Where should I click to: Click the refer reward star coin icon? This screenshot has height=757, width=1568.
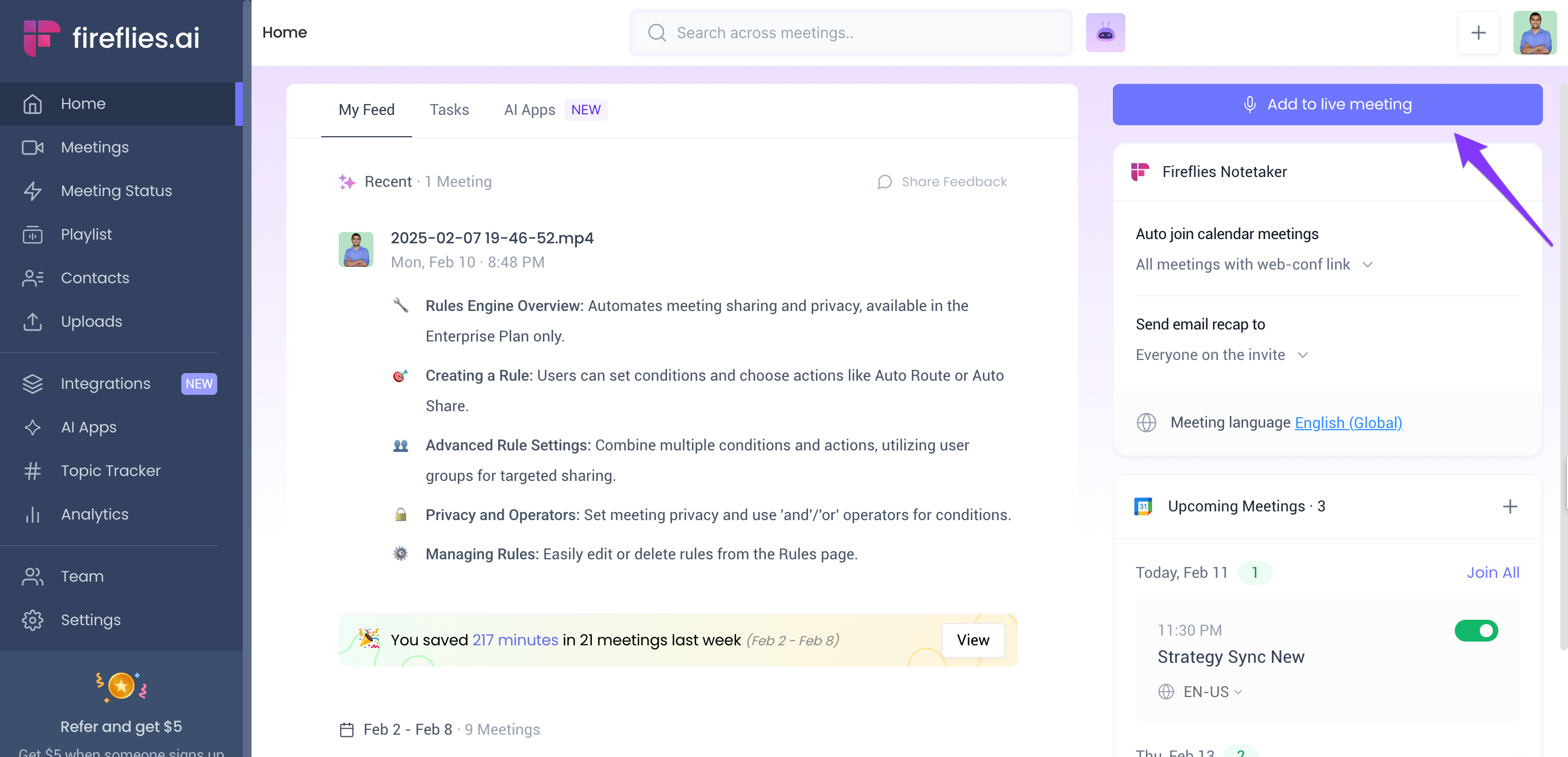pos(121,687)
